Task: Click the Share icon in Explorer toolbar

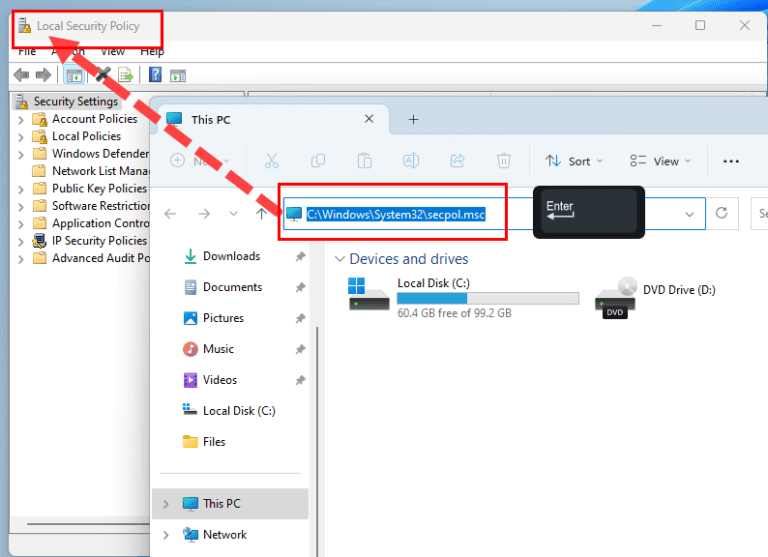Action: pyautogui.click(x=458, y=161)
